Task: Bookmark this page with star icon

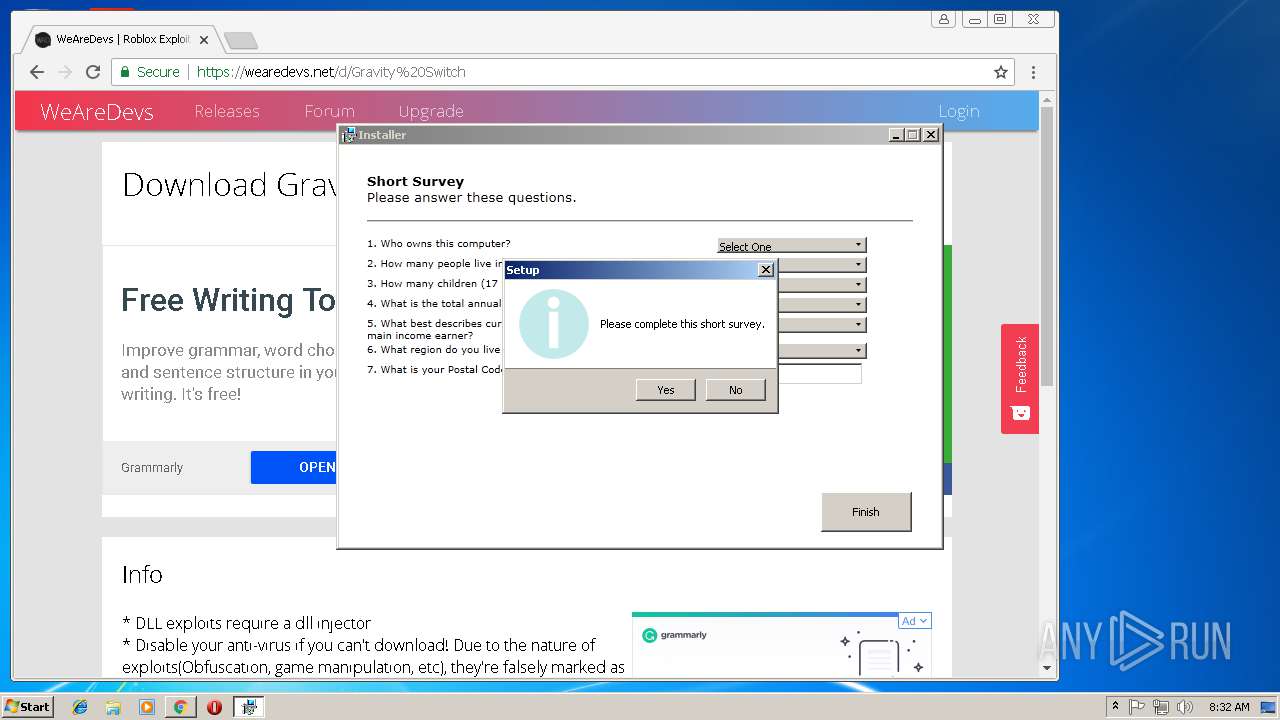Action: point(1000,72)
